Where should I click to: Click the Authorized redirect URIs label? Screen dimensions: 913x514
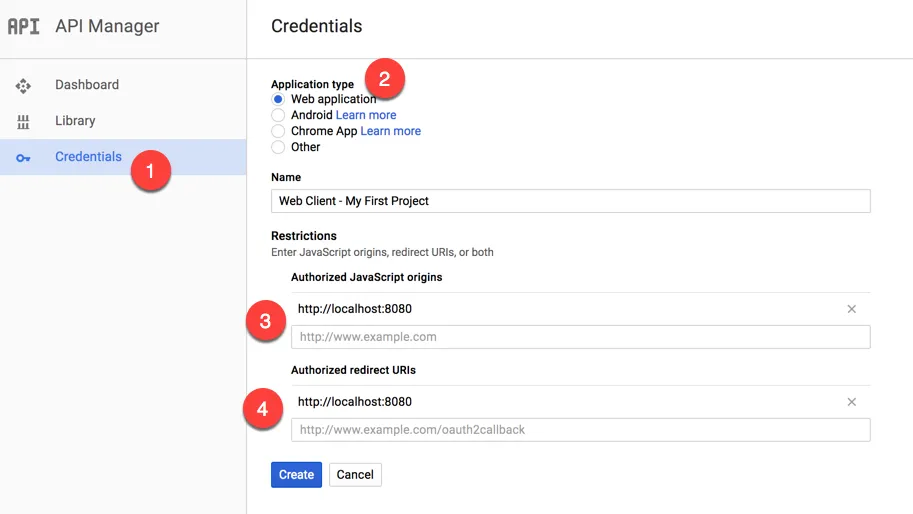pyautogui.click(x=353, y=370)
